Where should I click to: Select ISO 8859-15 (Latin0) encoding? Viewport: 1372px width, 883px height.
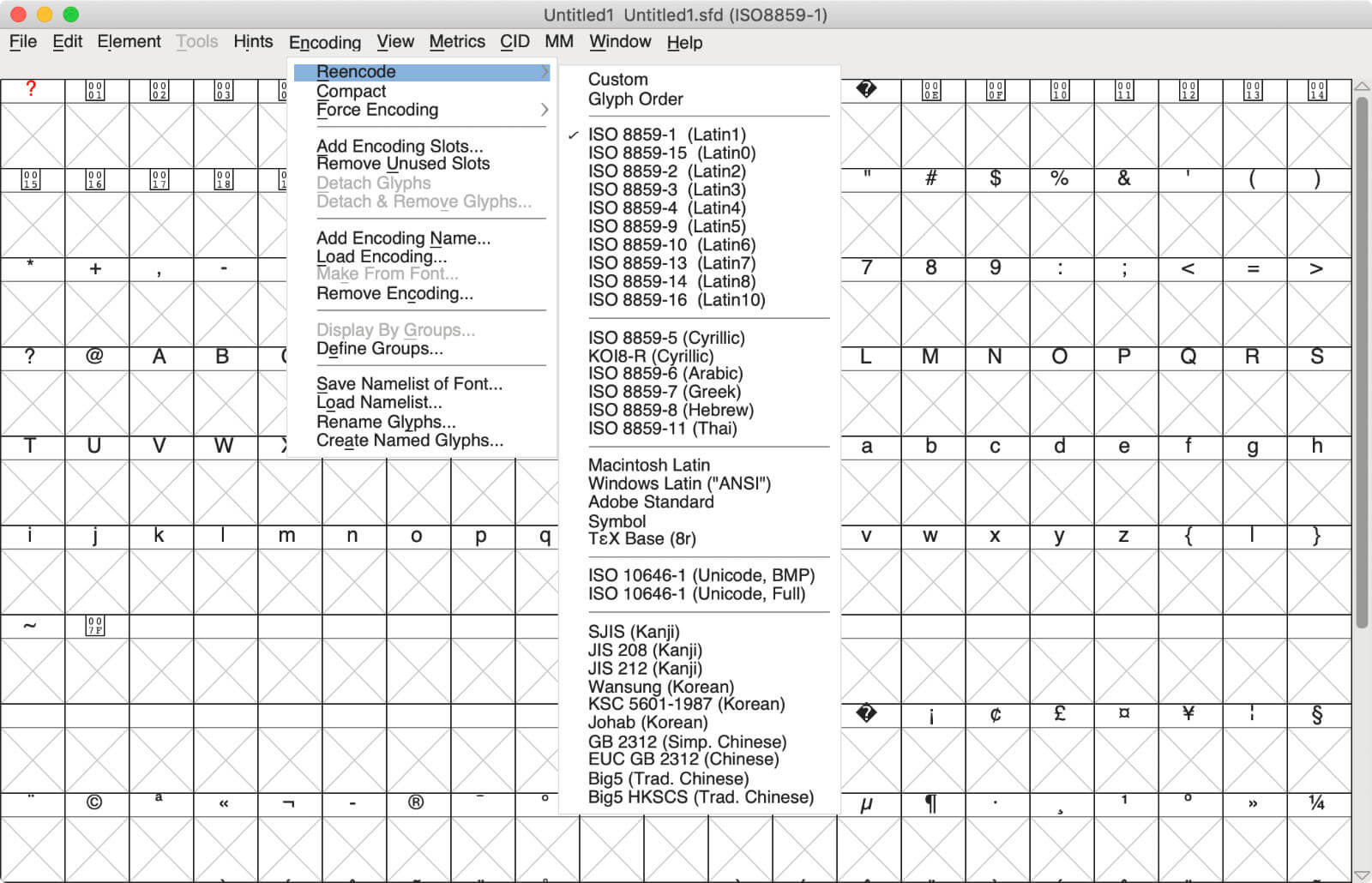[670, 153]
